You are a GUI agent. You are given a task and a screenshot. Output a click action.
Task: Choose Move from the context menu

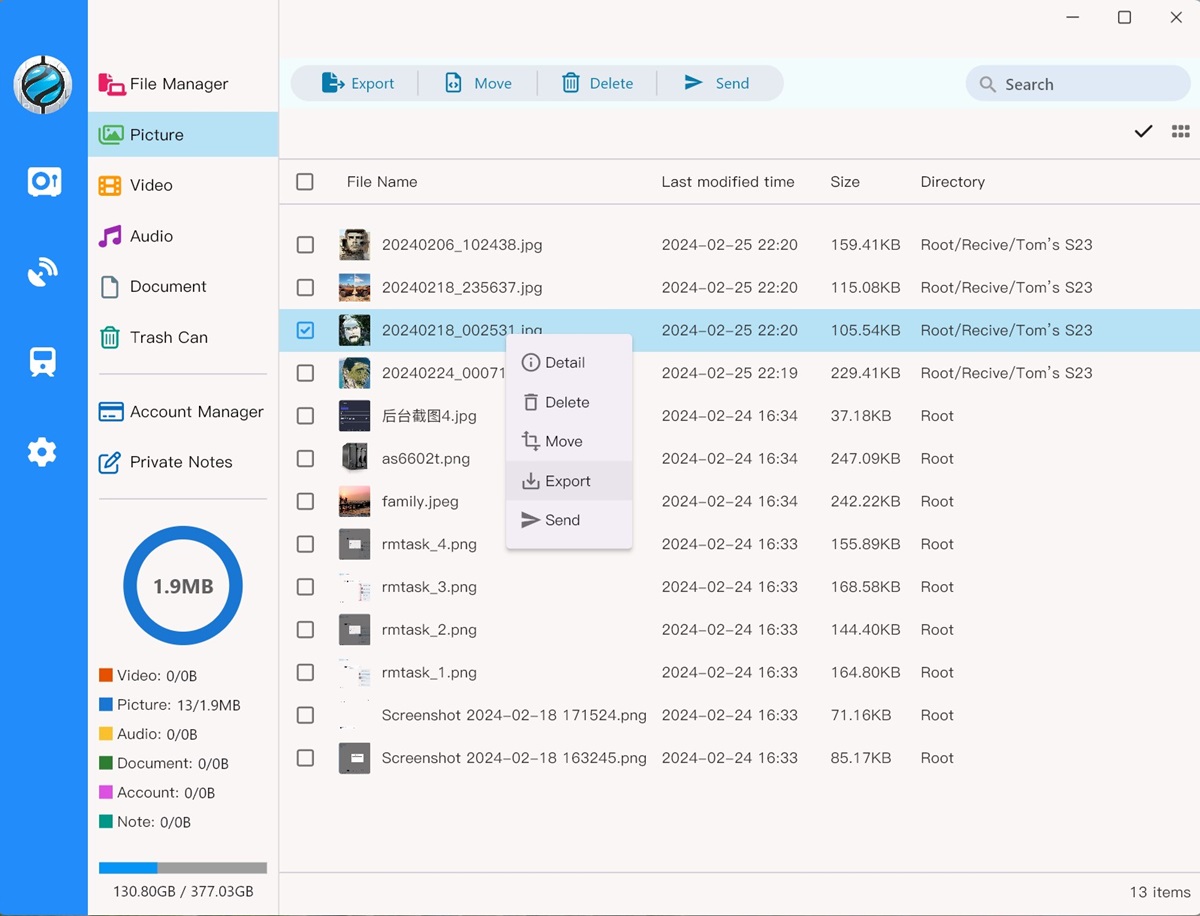(569, 441)
